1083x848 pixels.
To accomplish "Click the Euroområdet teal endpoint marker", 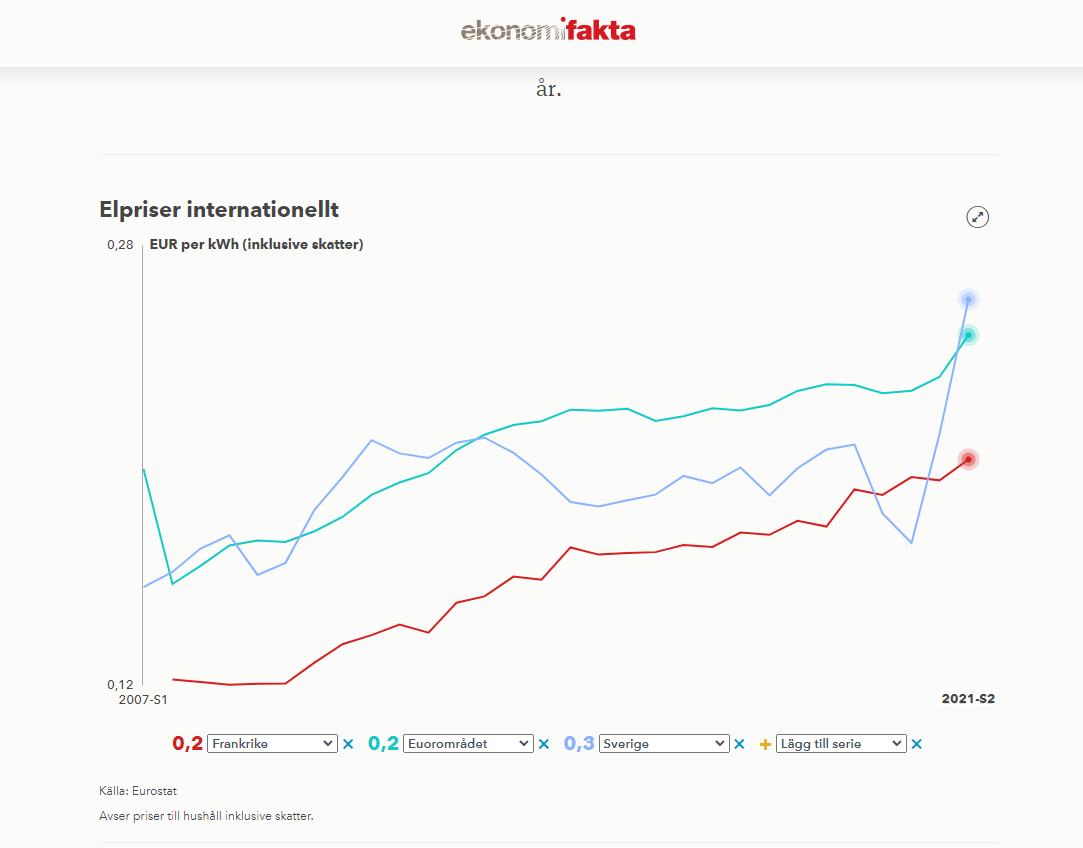I will [968, 335].
